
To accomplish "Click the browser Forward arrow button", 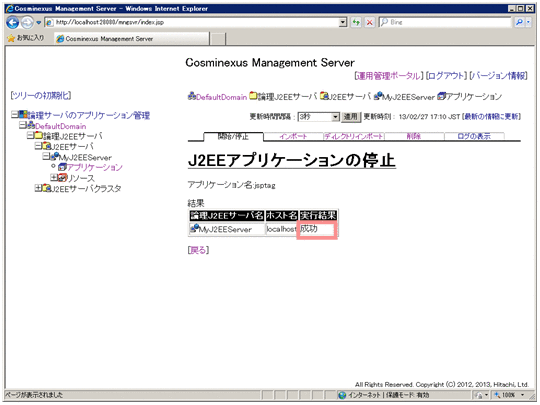I will 27,23.
